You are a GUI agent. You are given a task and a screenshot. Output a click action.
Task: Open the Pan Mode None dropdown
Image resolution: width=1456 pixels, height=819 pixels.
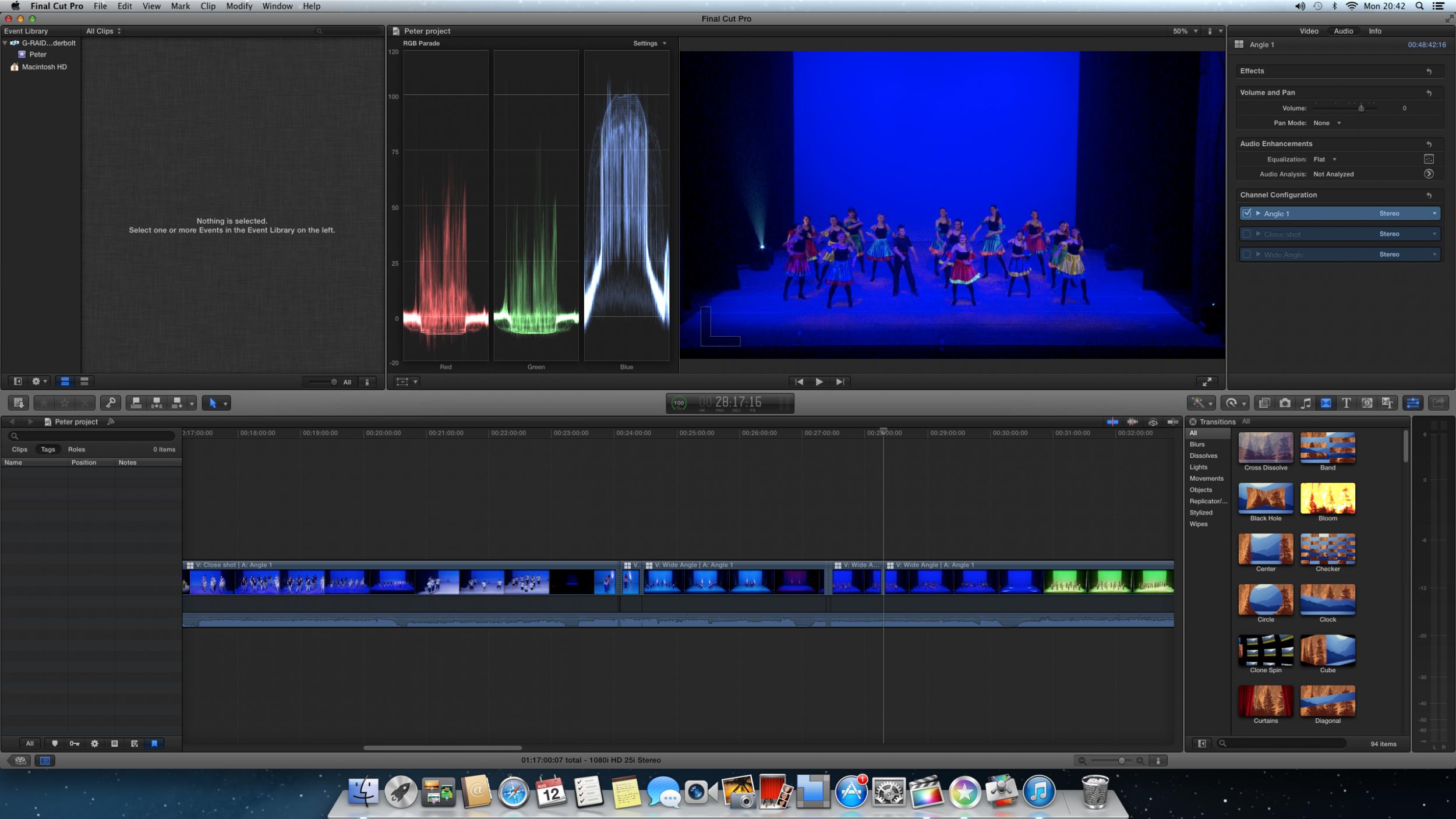pyautogui.click(x=1327, y=123)
